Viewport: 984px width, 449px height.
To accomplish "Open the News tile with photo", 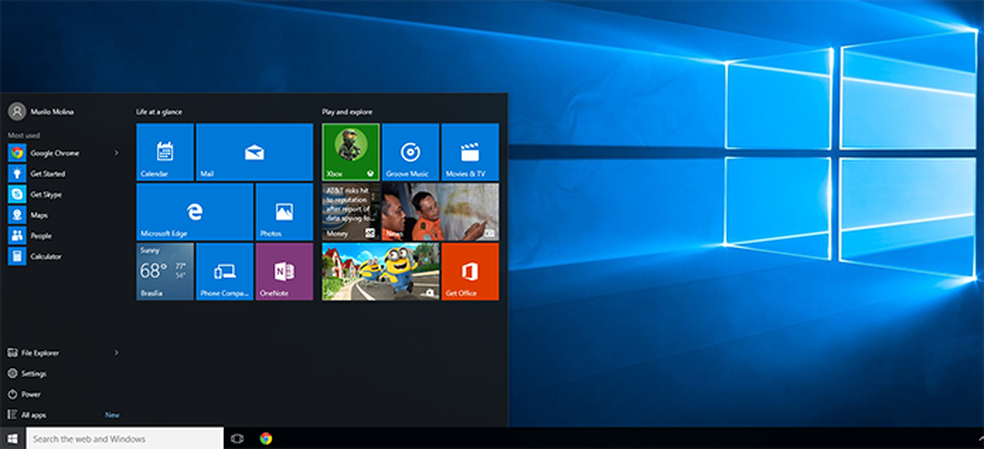I will pyautogui.click(x=441, y=212).
